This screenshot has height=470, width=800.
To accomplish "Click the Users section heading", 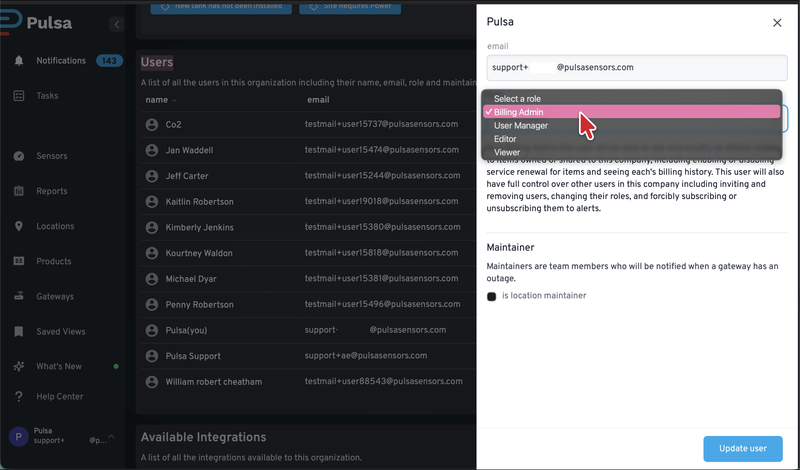I will tap(157, 62).
